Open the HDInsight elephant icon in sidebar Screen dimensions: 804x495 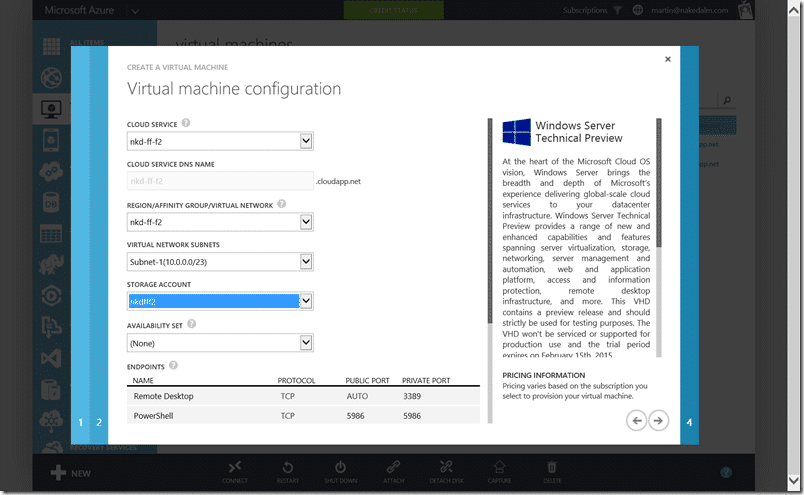51,265
